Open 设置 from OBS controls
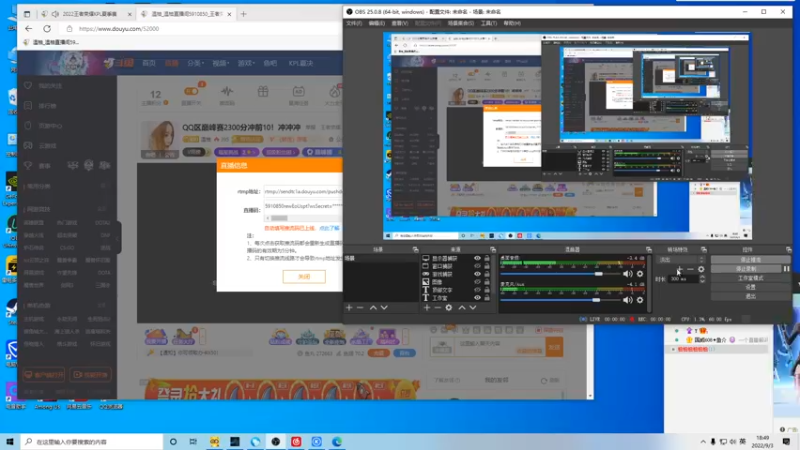This screenshot has width=800, height=450. pos(751,287)
